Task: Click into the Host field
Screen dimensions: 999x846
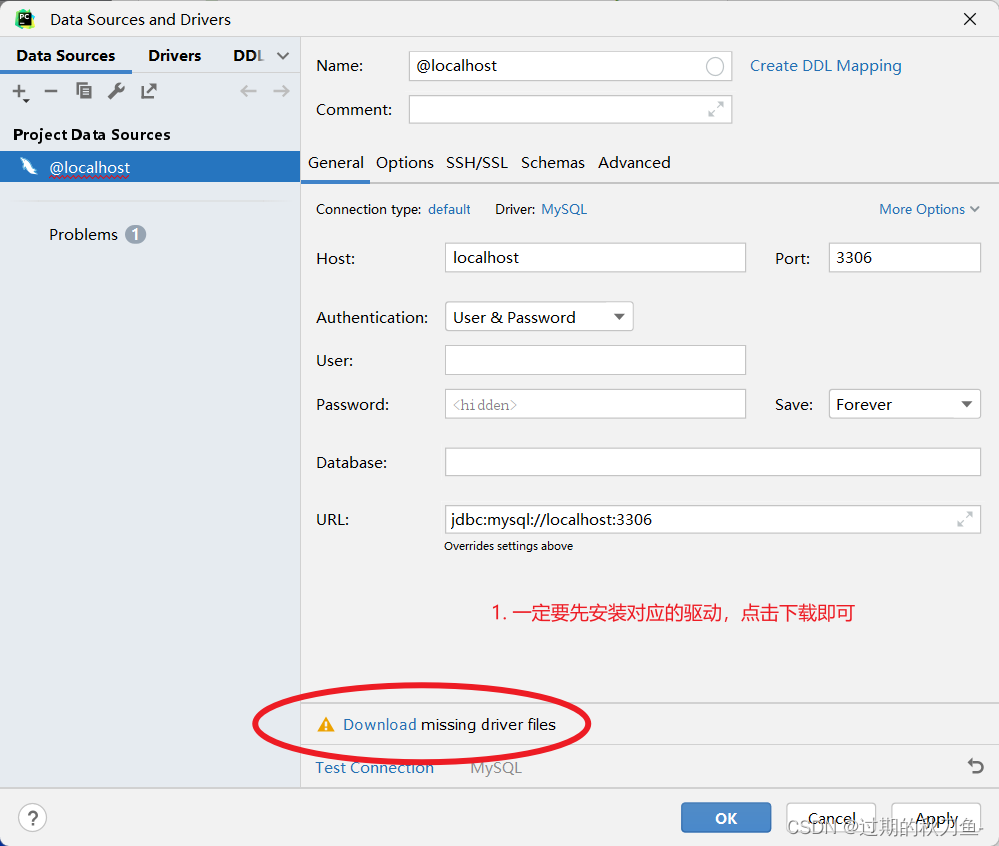Action: 595,257
